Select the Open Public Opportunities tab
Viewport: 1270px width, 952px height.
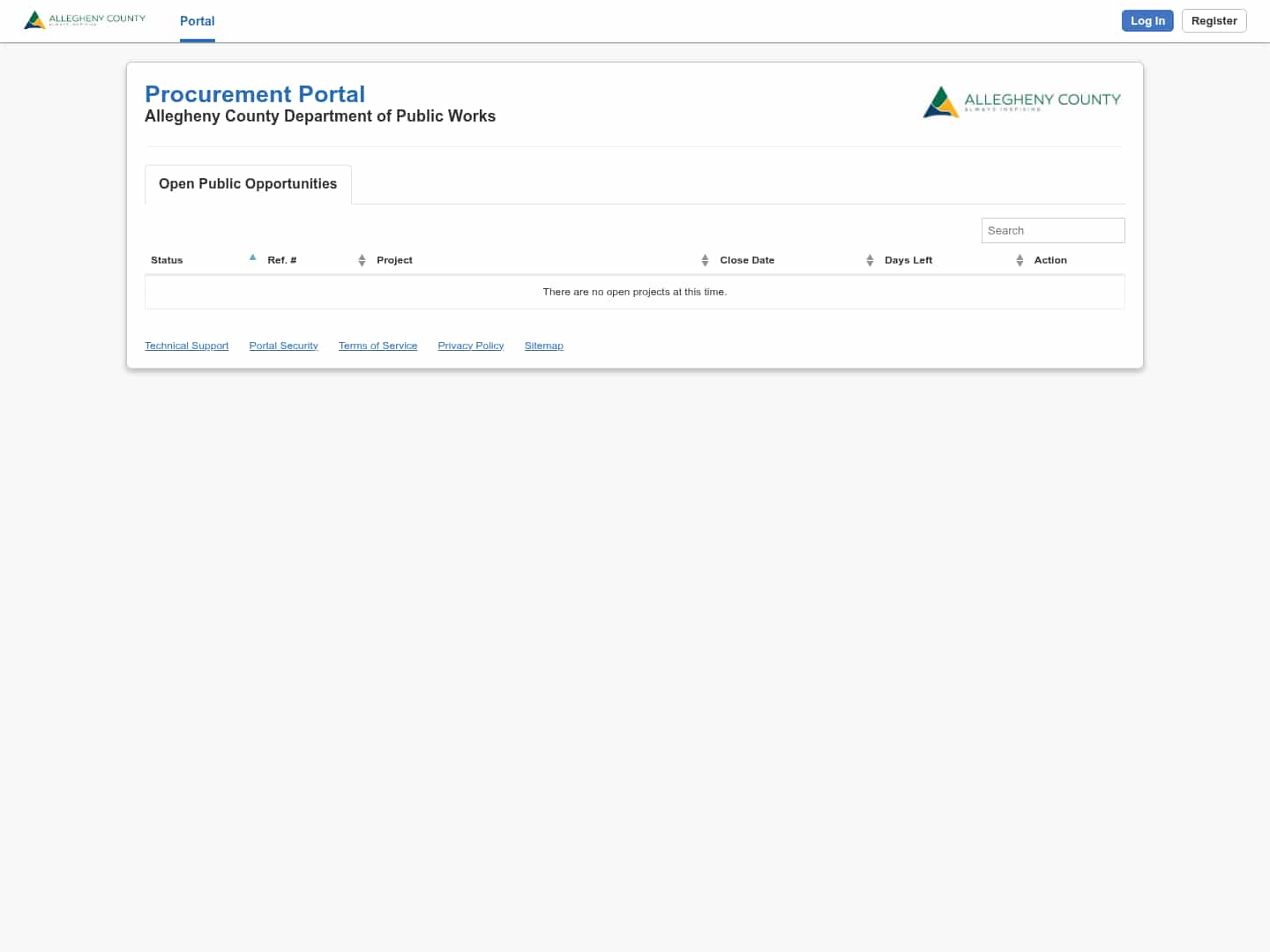(x=248, y=184)
